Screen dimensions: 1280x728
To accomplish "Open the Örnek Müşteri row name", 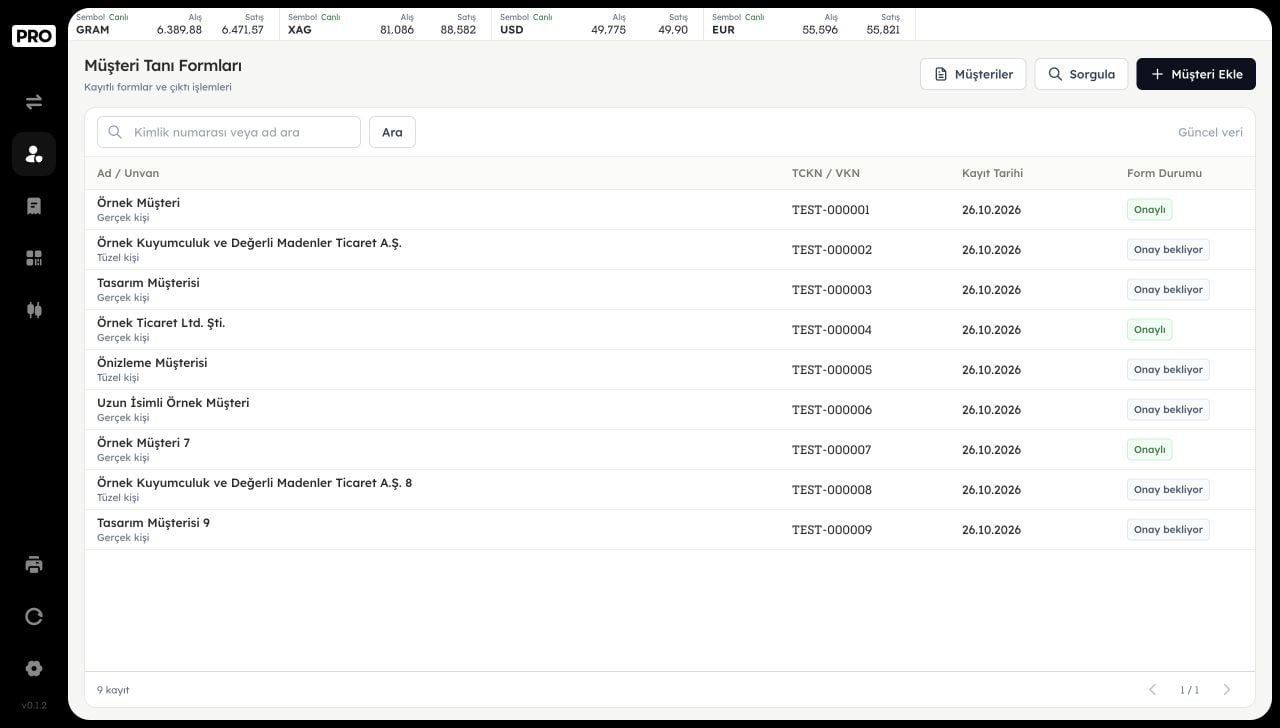I will (x=138, y=203).
